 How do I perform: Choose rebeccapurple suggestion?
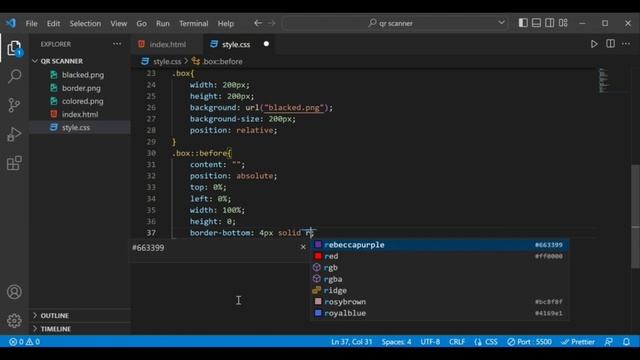click(439, 244)
